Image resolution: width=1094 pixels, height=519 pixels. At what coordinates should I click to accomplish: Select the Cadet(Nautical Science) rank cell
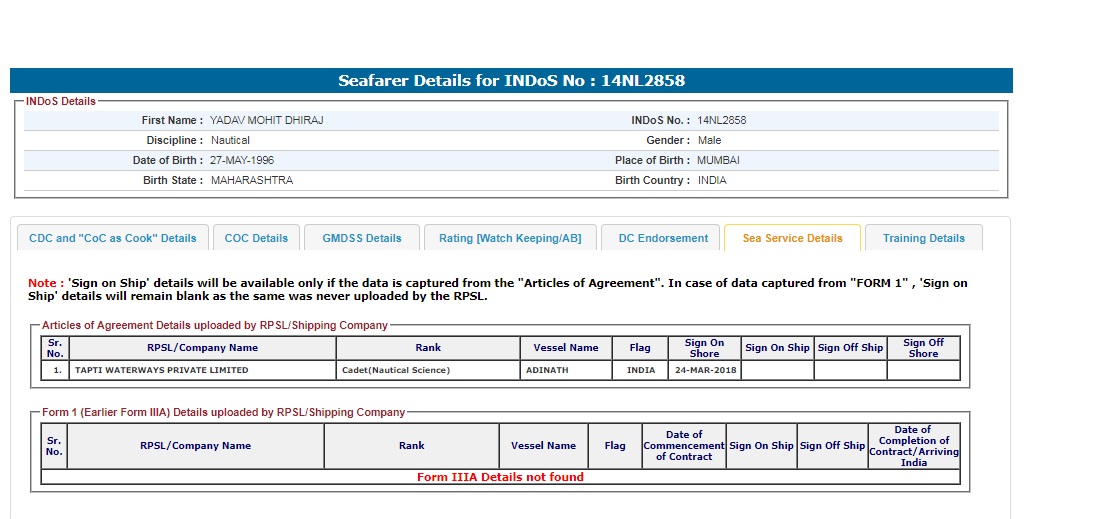tap(396, 370)
